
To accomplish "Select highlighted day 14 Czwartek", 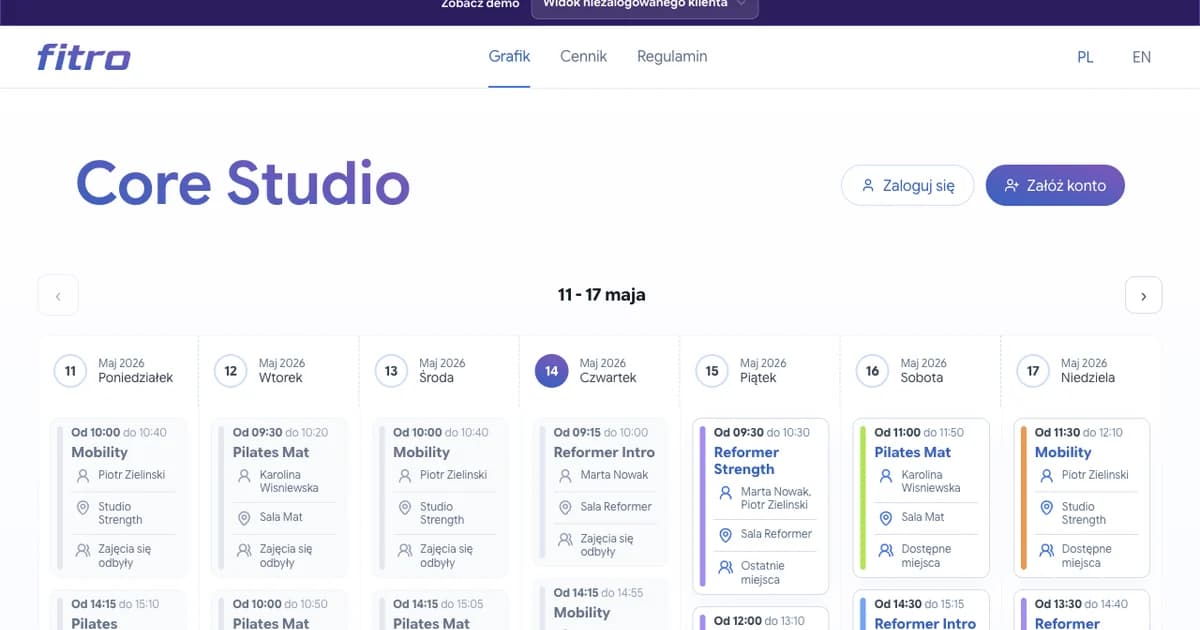I will 552,371.
